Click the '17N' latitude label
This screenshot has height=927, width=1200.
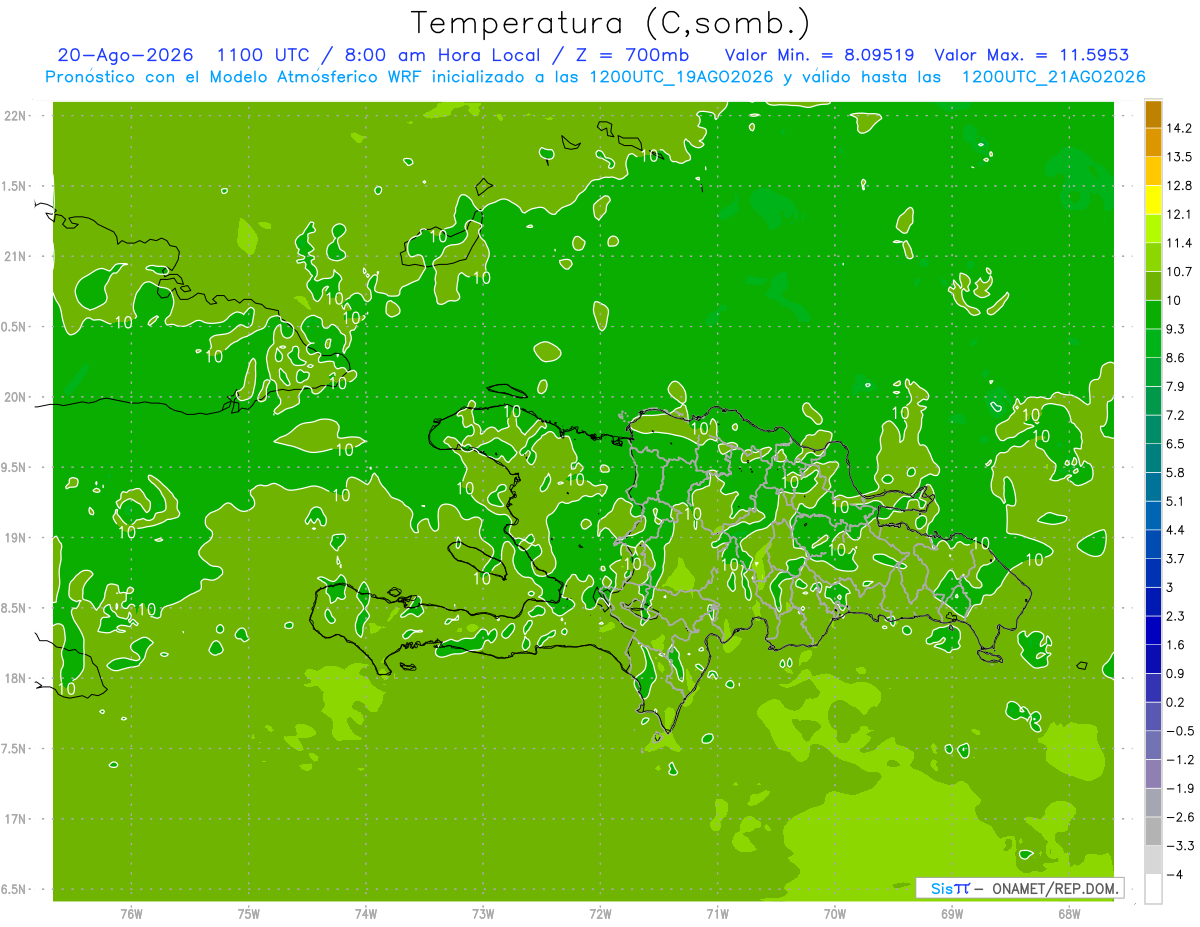coord(15,819)
